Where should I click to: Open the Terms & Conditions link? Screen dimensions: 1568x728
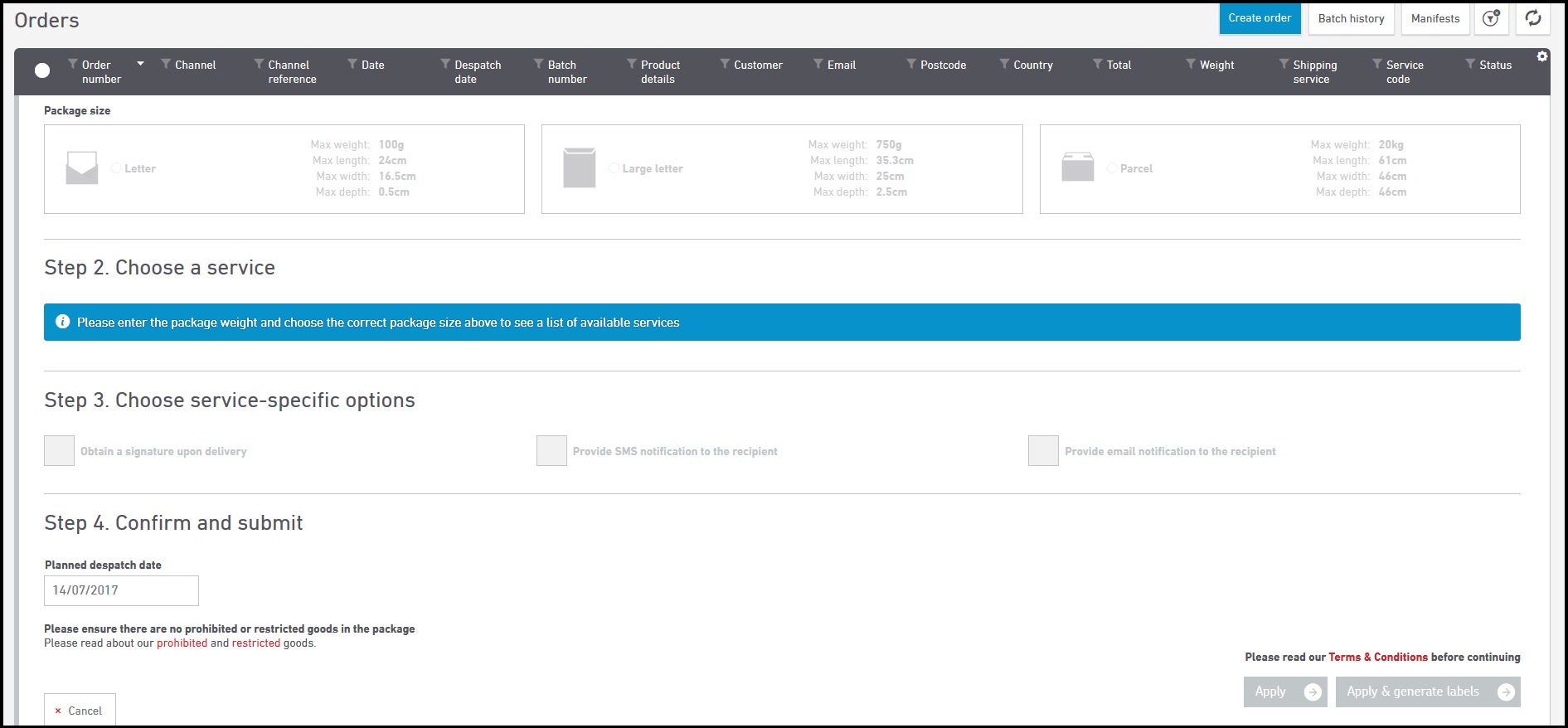click(1377, 657)
